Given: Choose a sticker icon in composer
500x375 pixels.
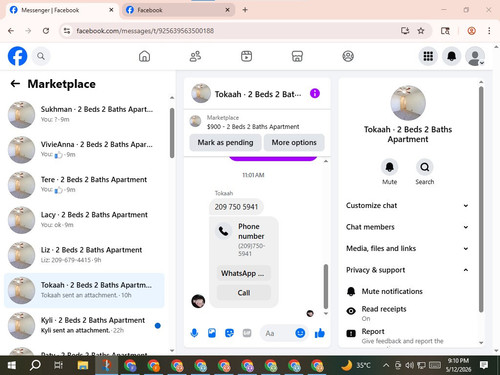Looking at the screenshot, I should point(229,333).
